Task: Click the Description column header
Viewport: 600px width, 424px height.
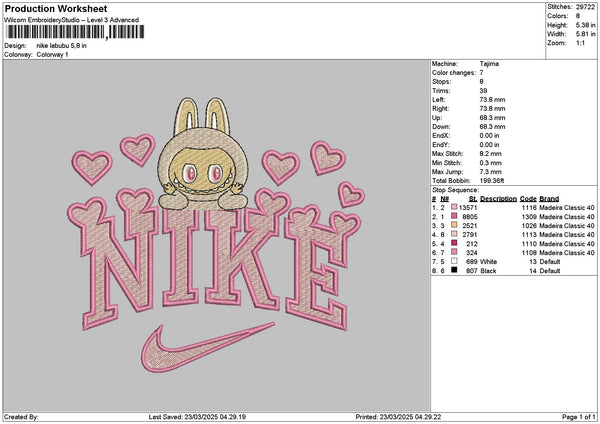Action: click(498, 198)
